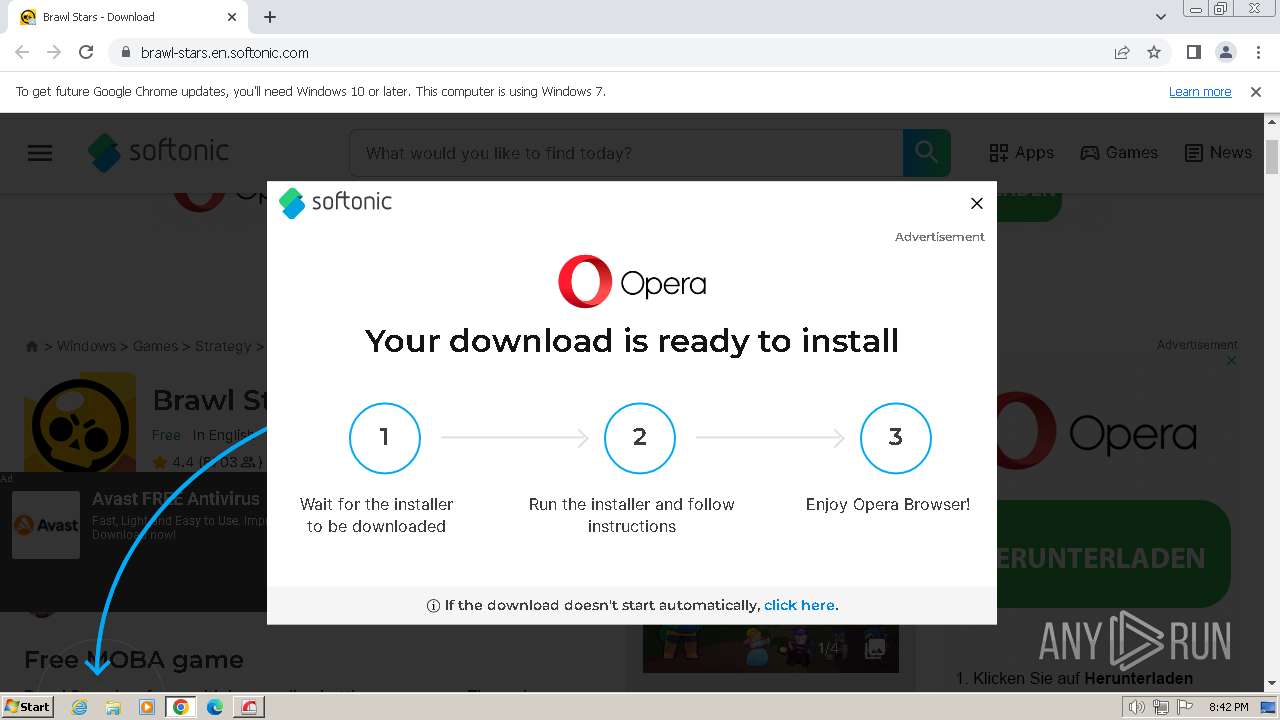The height and width of the screenshot is (720, 1280).
Task: Close the Opera download popup
Action: click(x=977, y=203)
